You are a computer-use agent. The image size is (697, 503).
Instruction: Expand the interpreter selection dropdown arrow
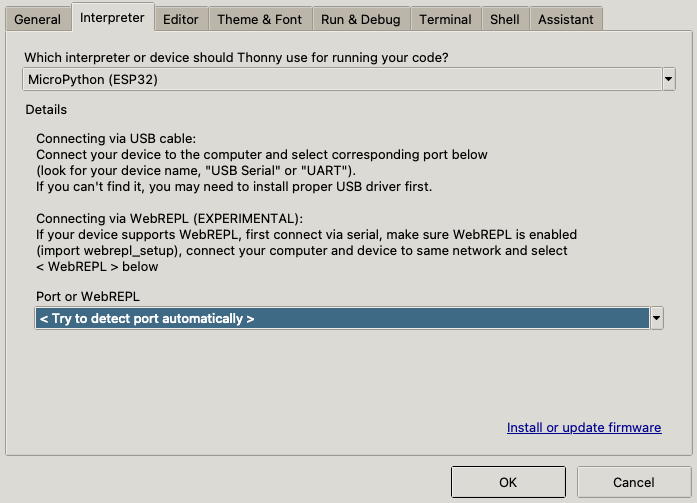[x=668, y=79]
